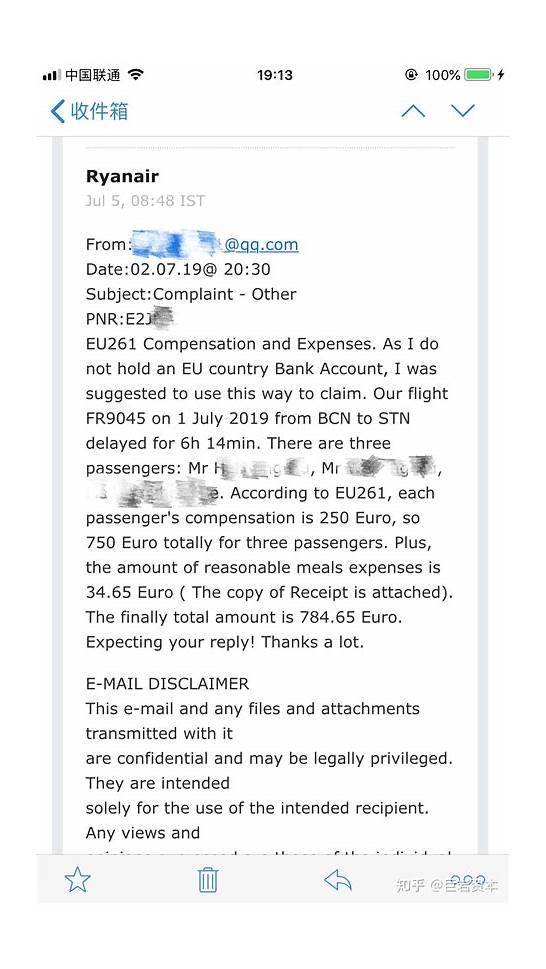
Task: Tap the Ryanair sender name
Action: coord(122,176)
